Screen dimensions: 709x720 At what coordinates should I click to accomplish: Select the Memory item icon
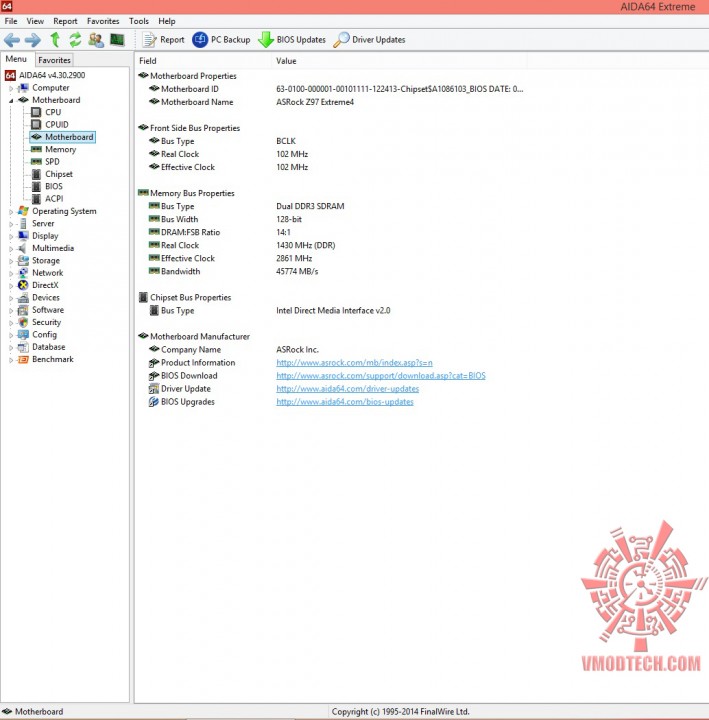coord(36,149)
